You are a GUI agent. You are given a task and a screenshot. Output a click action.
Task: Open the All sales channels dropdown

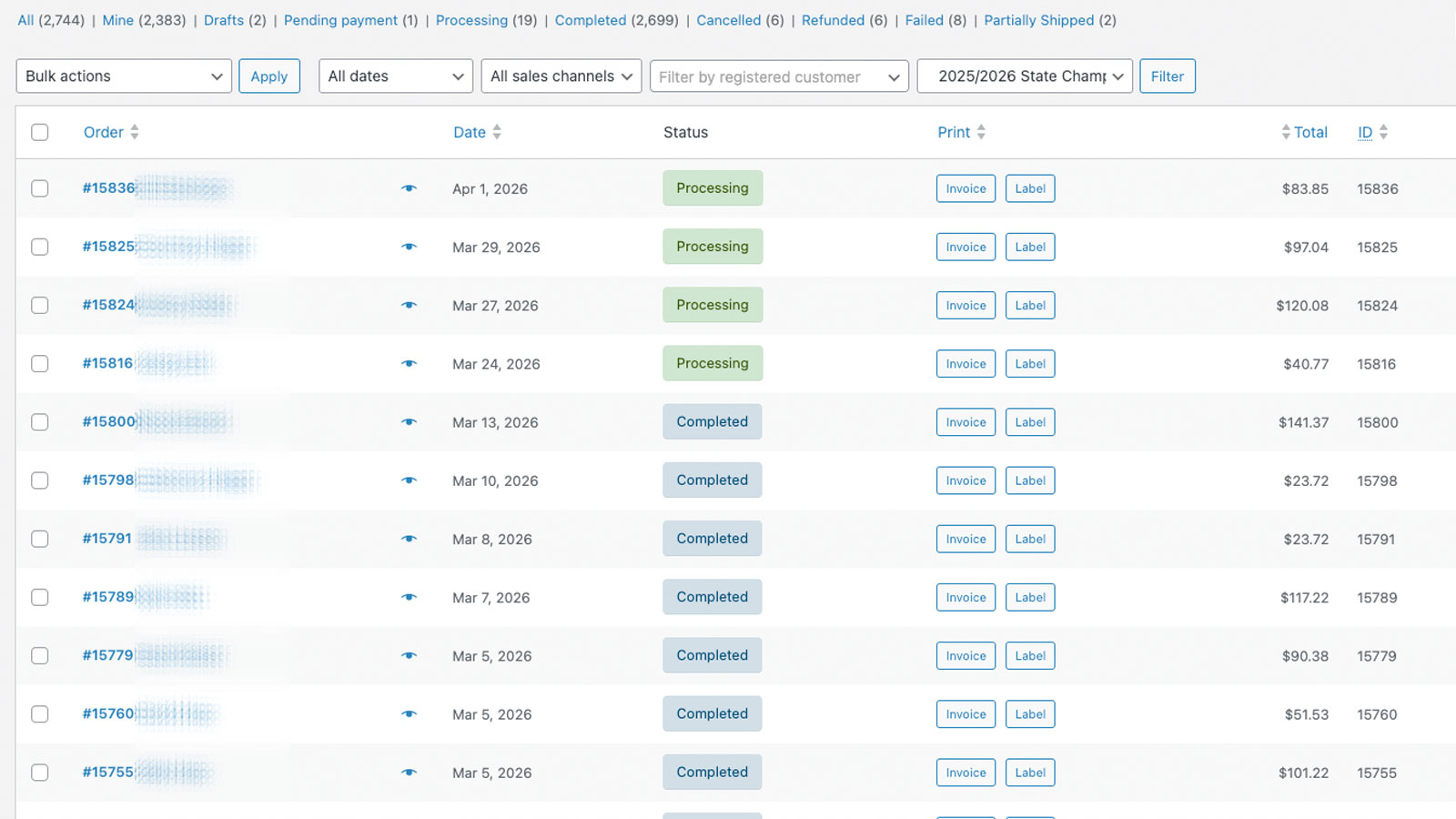(x=561, y=76)
